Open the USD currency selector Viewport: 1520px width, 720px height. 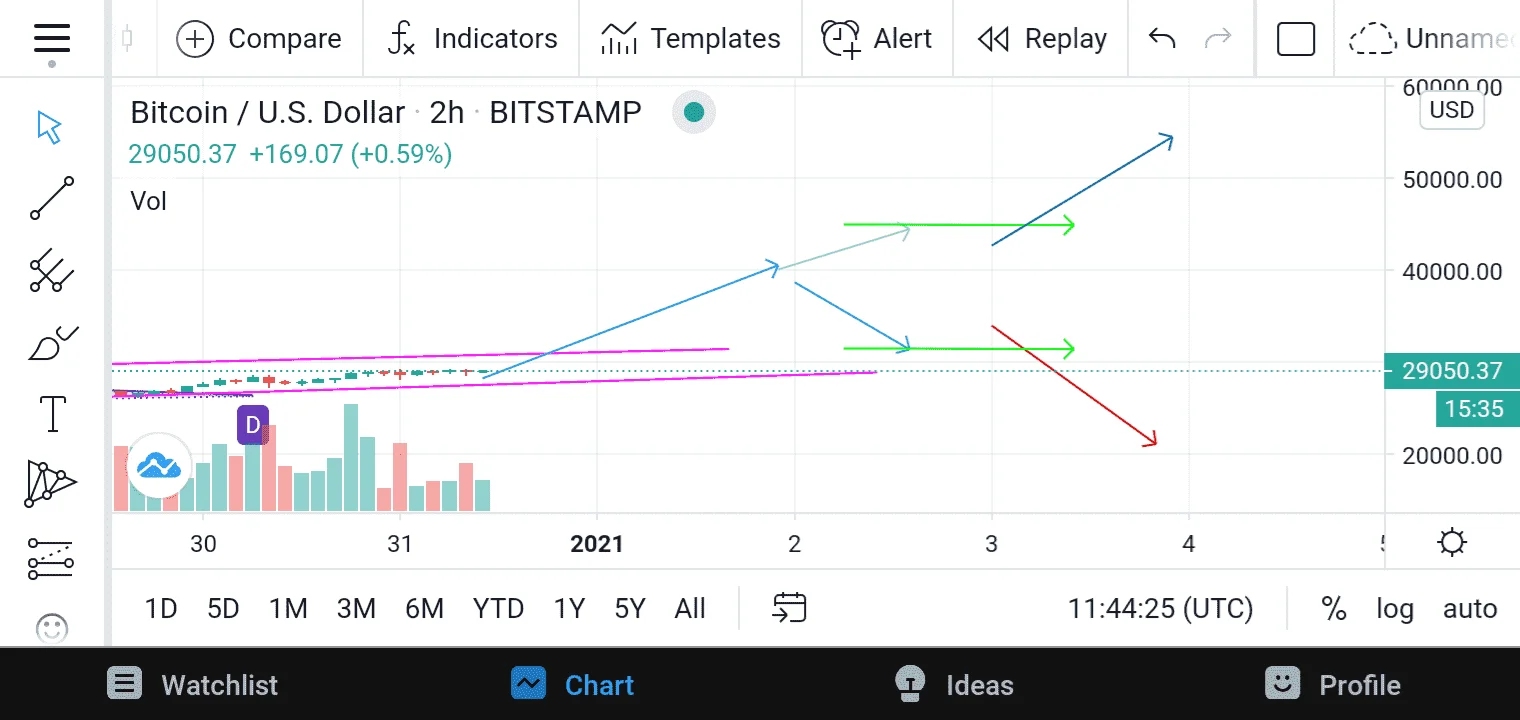coord(1451,109)
